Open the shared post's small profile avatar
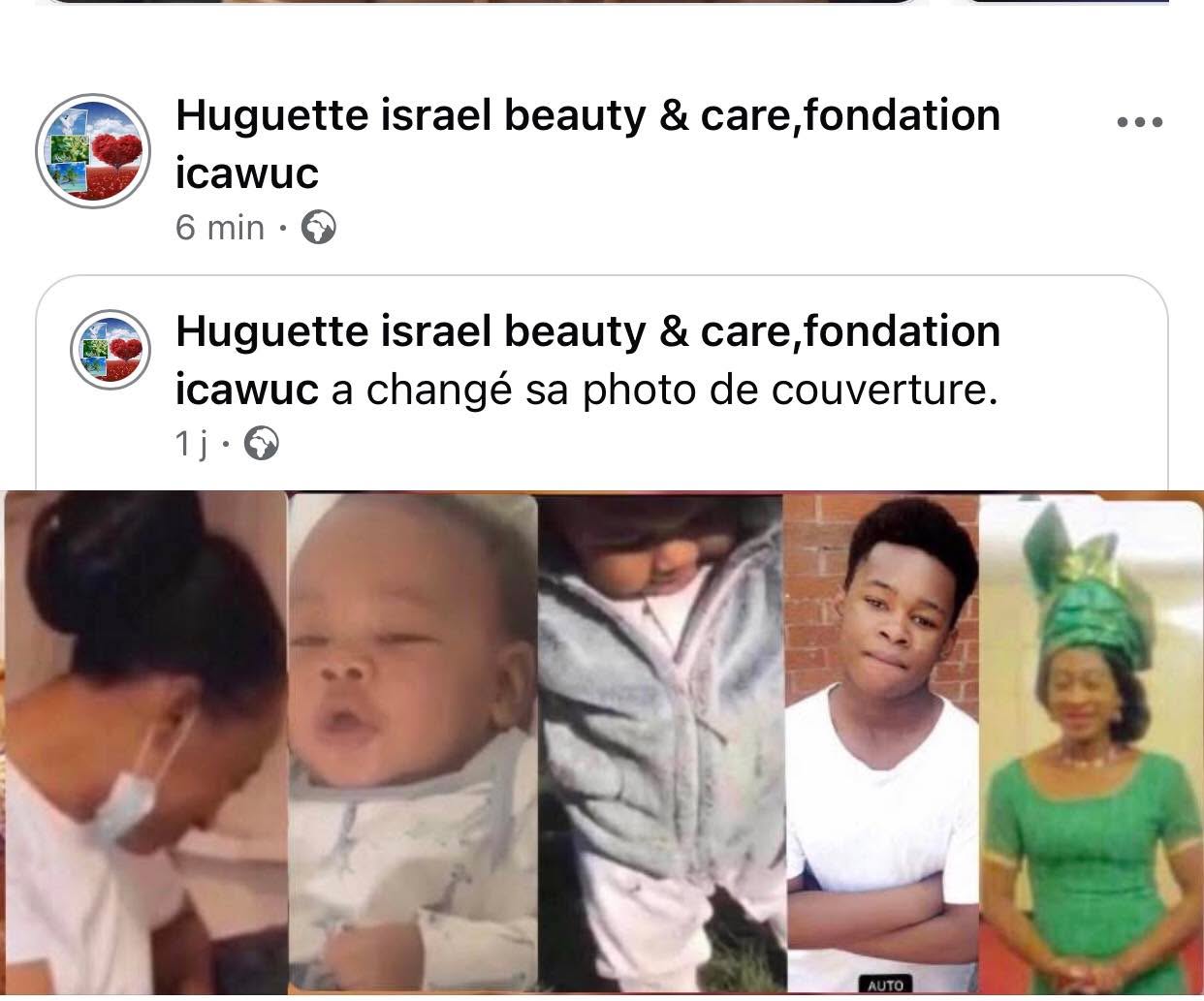This screenshot has width=1204, height=1001. pyautogui.click(x=111, y=350)
